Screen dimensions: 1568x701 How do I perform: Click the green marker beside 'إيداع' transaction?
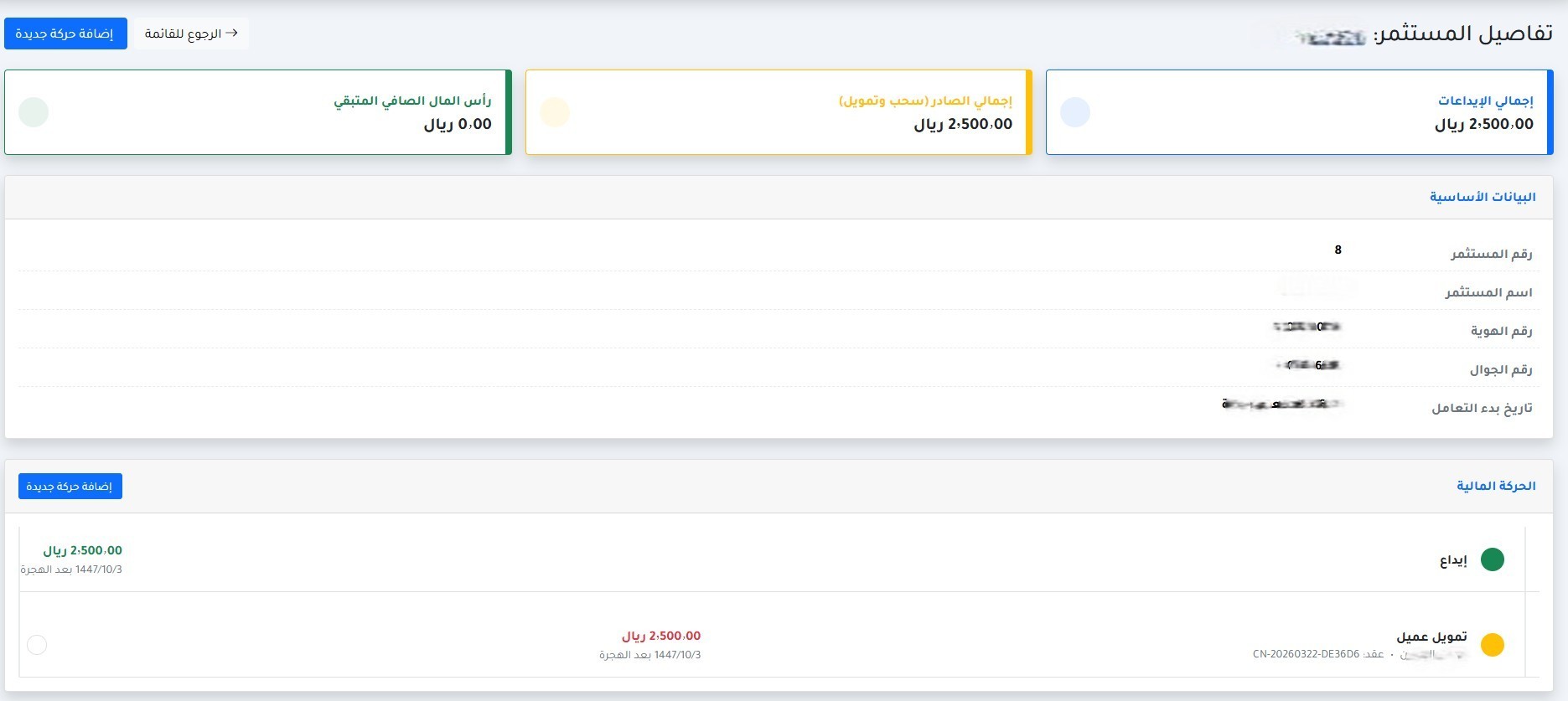click(x=1492, y=559)
